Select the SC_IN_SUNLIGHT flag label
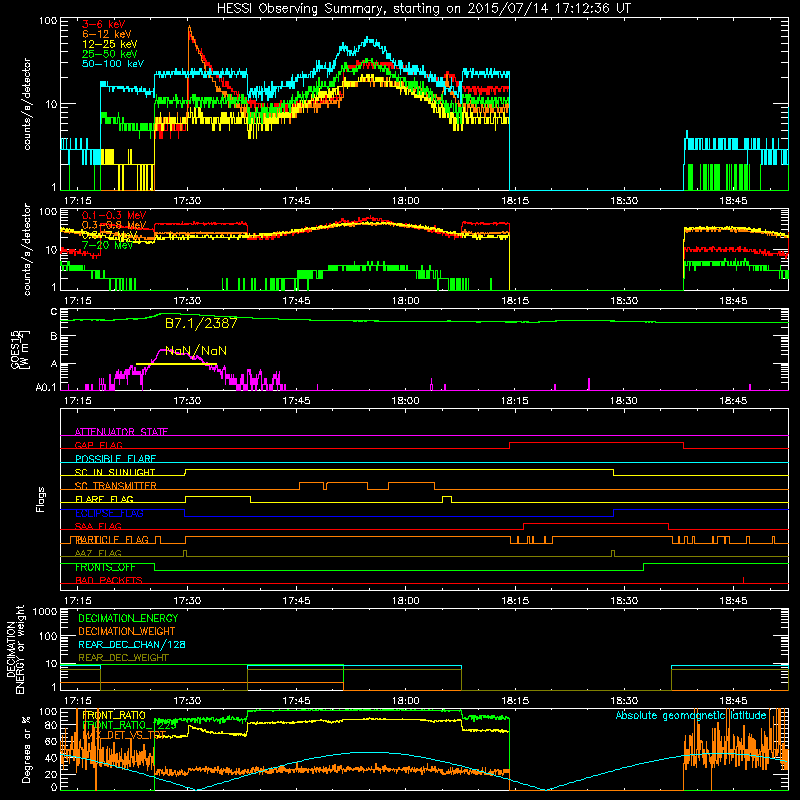 tap(115, 472)
